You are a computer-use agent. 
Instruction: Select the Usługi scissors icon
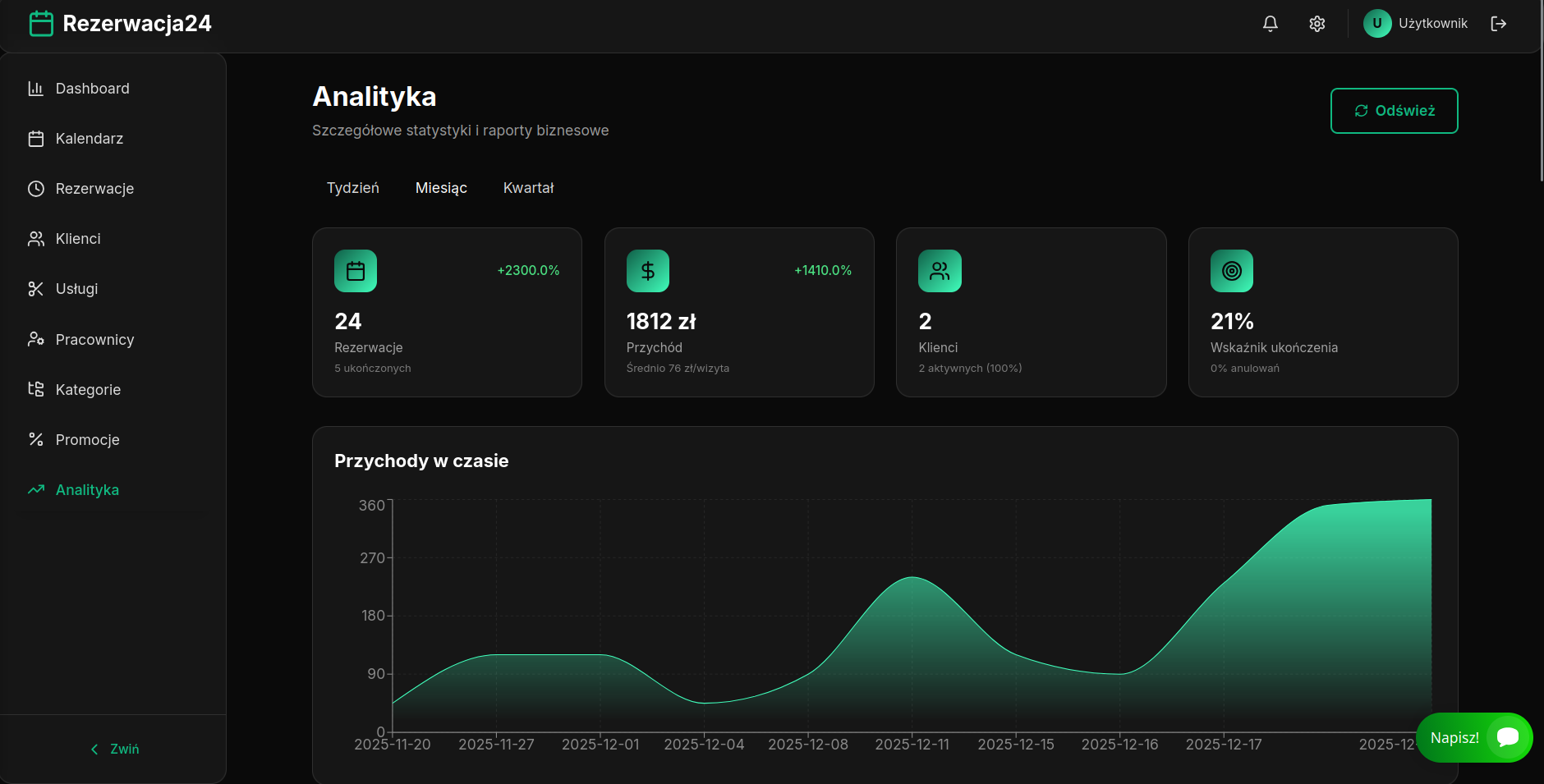pyautogui.click(x=36, y=288)
